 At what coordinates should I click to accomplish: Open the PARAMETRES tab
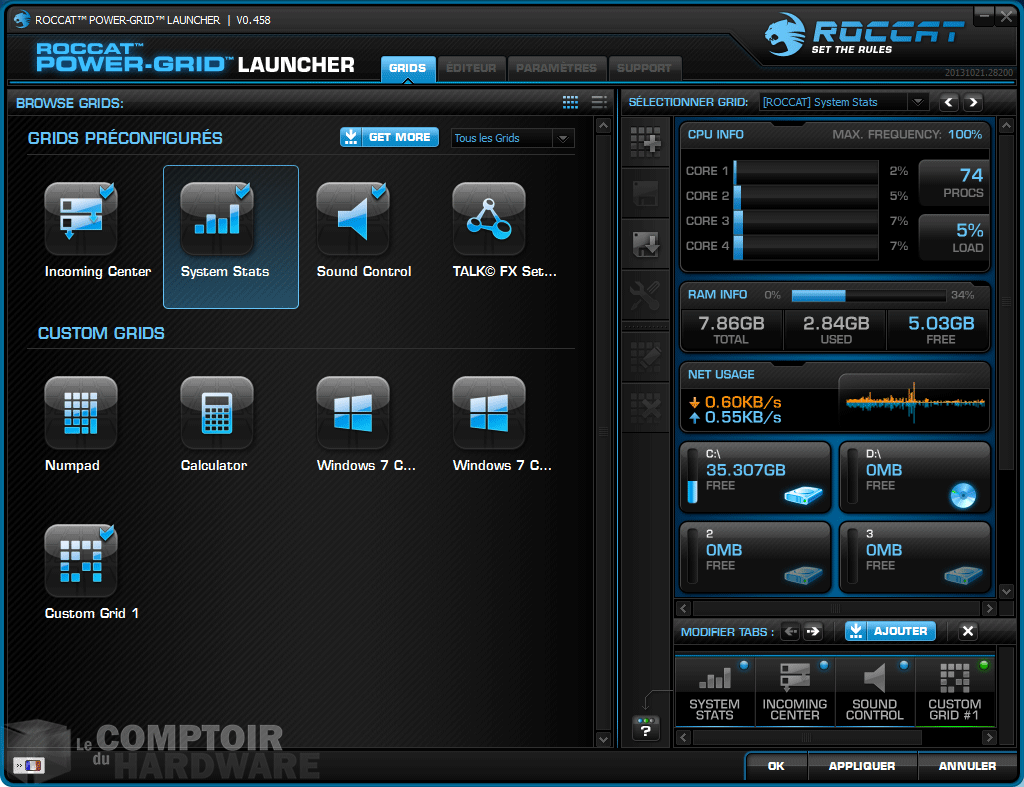click(557, 69)
